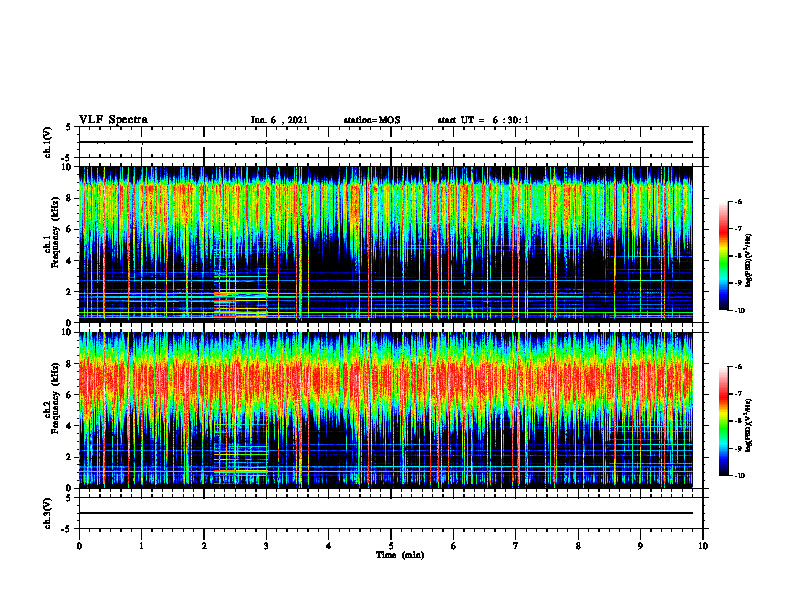
Task: Click time-axis tick label "4"
Action: 329,546
